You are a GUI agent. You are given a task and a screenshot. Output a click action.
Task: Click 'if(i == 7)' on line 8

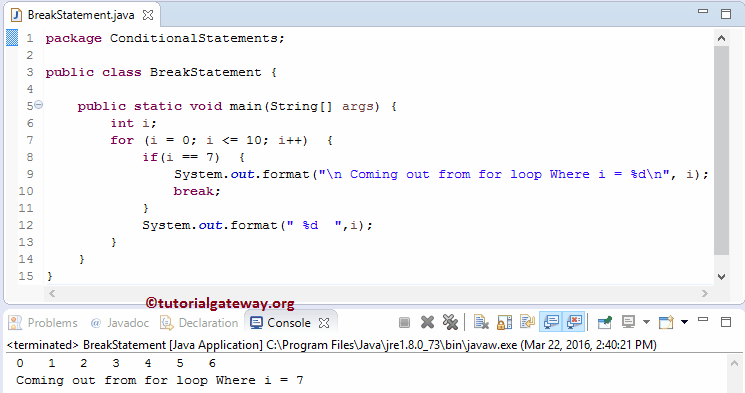tap(181, 157)
